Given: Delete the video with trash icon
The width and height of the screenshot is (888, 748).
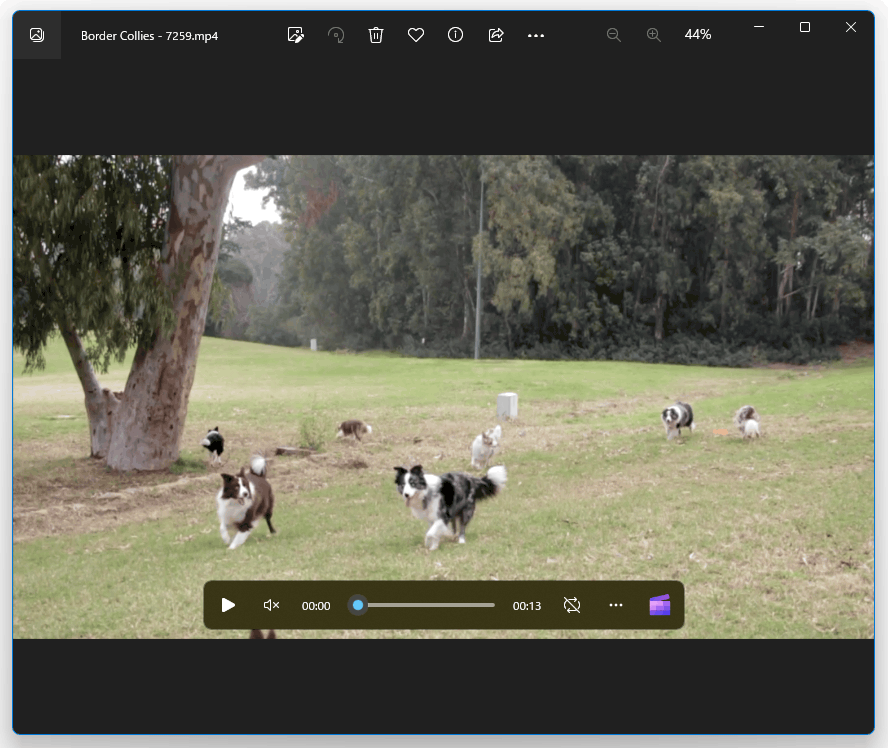Looking at the screenshot, I should (376, 35).
